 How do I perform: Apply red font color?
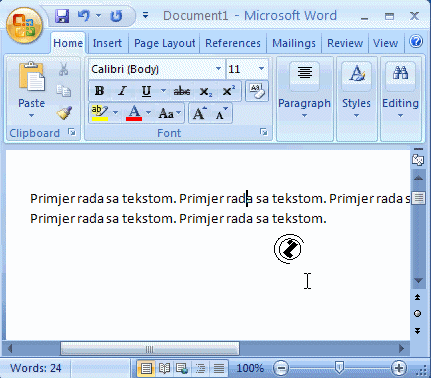[134, 113]
